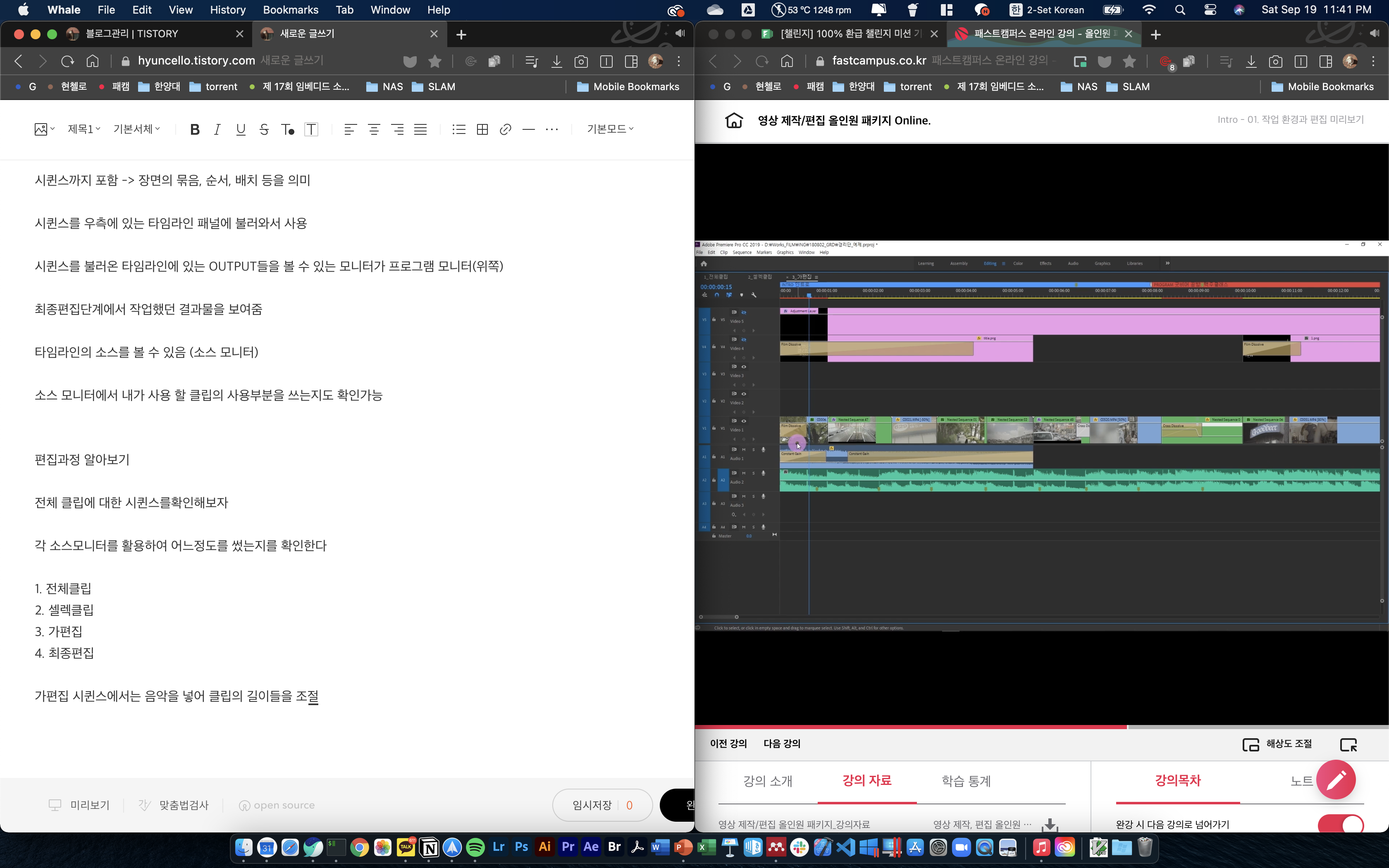This screenshot has width=1389, height=868.
Task: Open the 기본서체 font dropdown
Action: 136,129
